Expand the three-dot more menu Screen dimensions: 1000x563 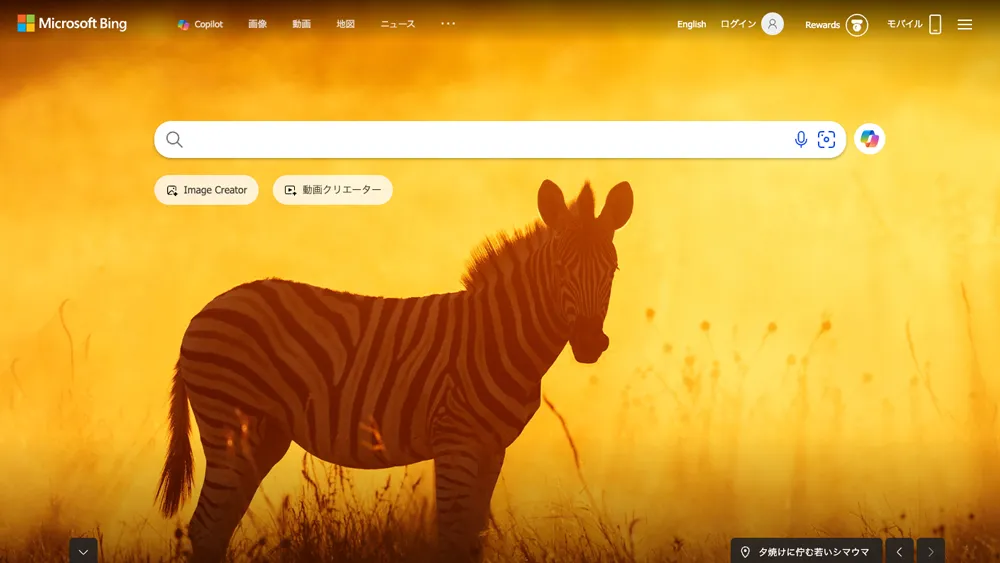pos(448,24)
